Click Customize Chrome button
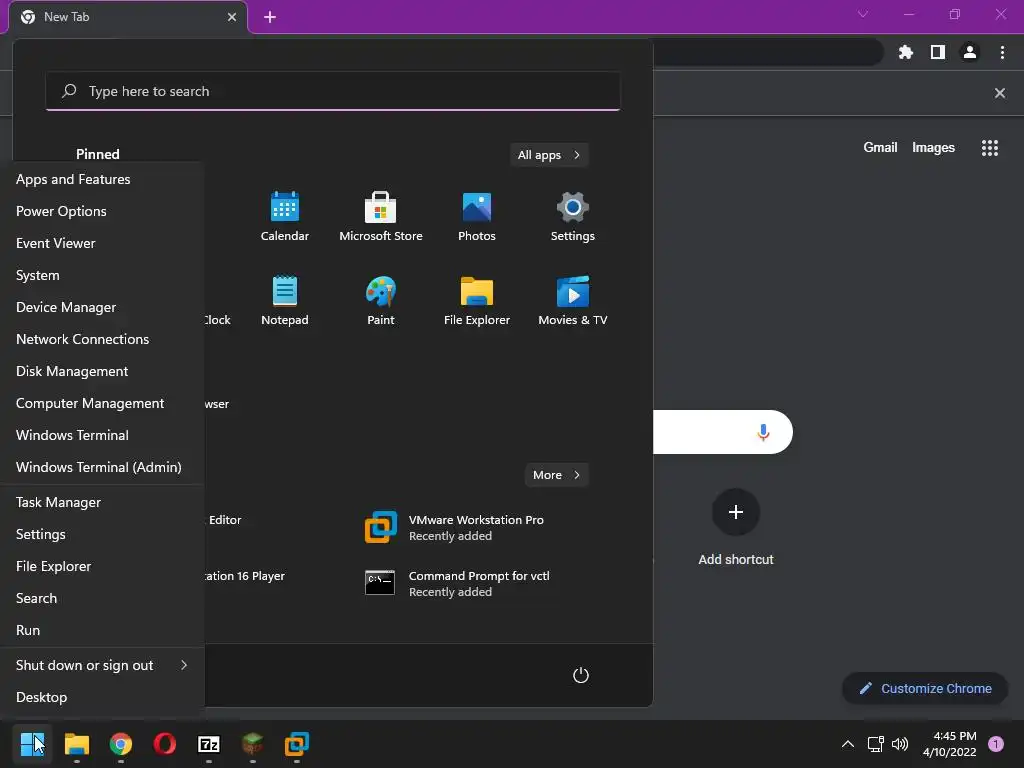 (x=925, y=688)
